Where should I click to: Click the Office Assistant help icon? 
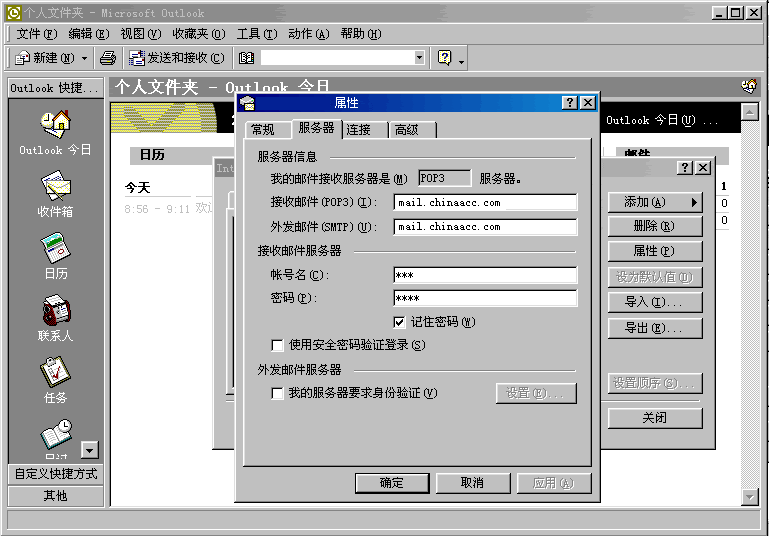click(x=444, y=58)
